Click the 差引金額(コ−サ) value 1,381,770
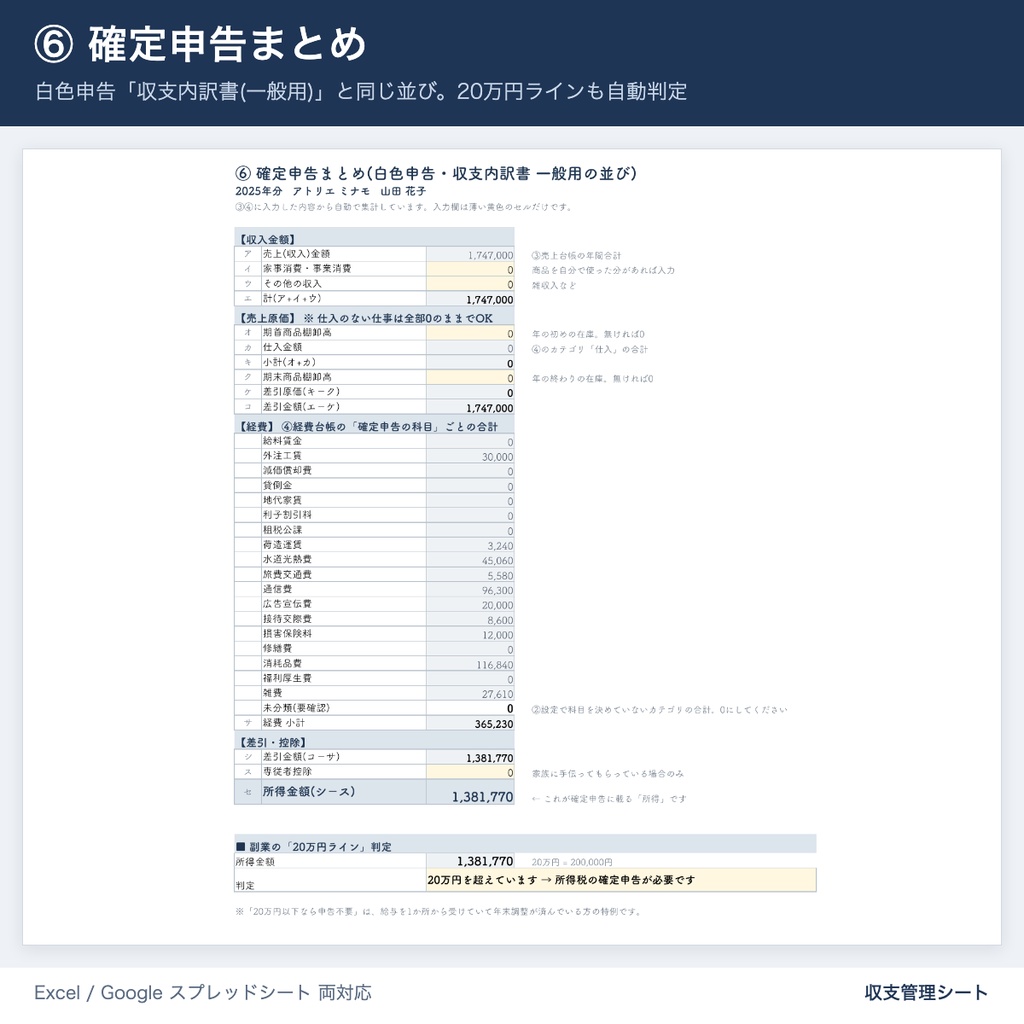The image size is (1024, 1024). point(490,758)
